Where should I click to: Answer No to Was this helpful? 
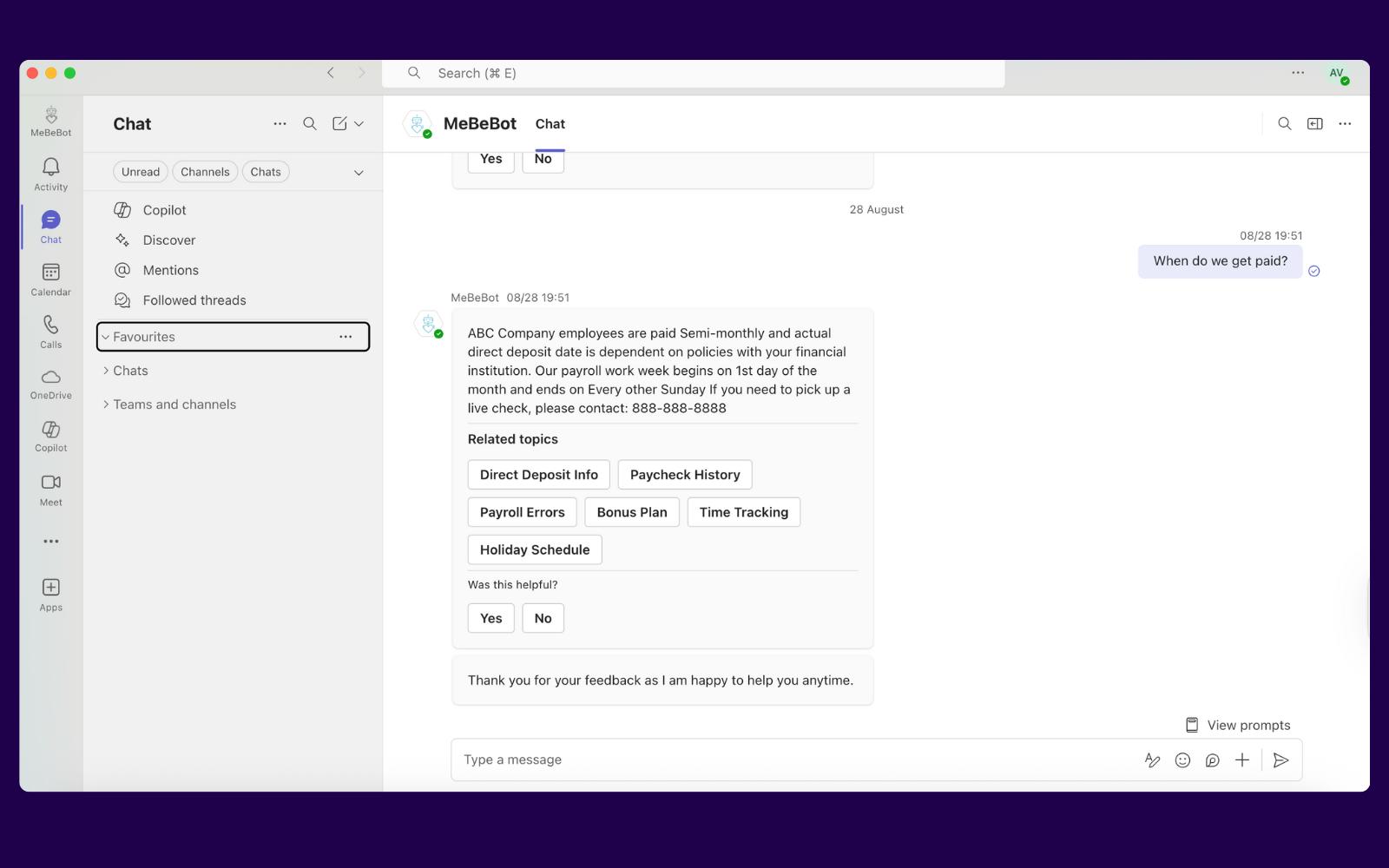[x=543, y=618]
